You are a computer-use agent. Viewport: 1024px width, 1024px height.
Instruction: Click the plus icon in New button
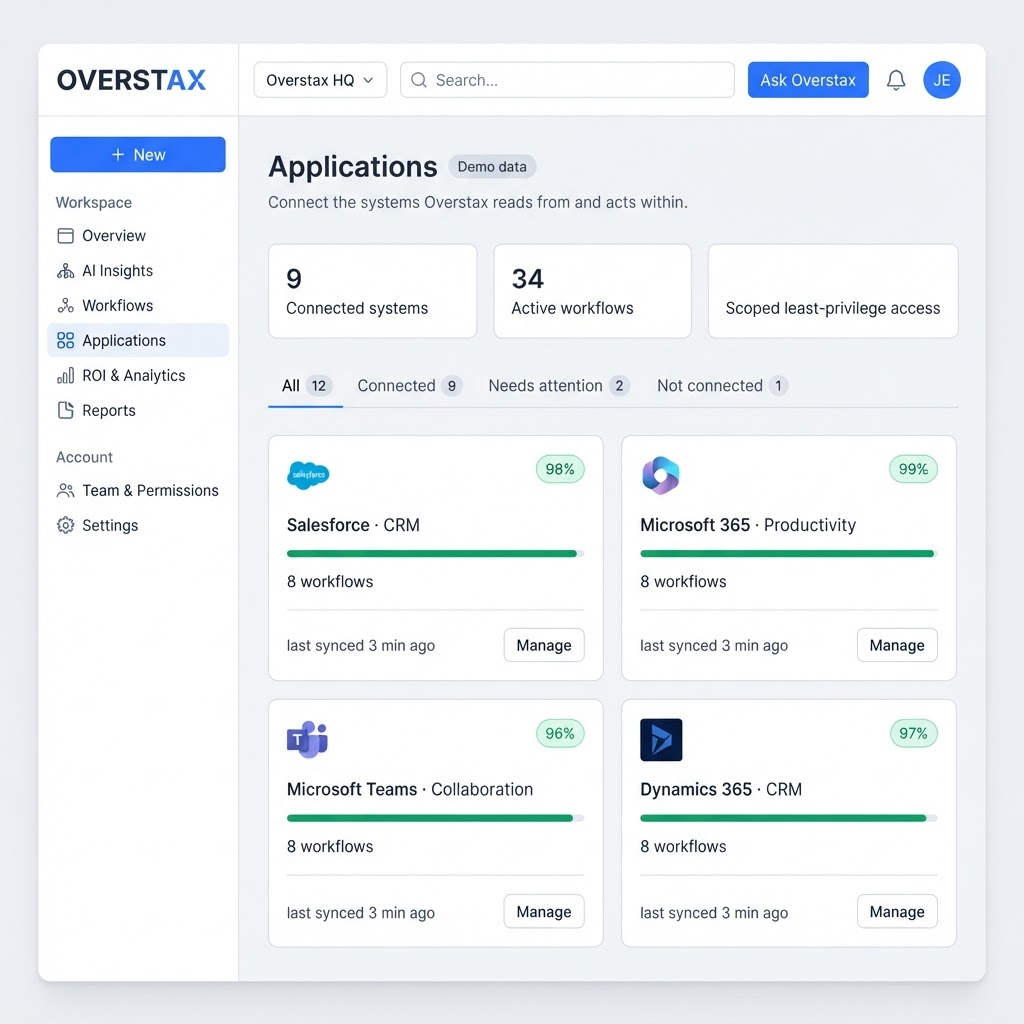coord(118,155)
